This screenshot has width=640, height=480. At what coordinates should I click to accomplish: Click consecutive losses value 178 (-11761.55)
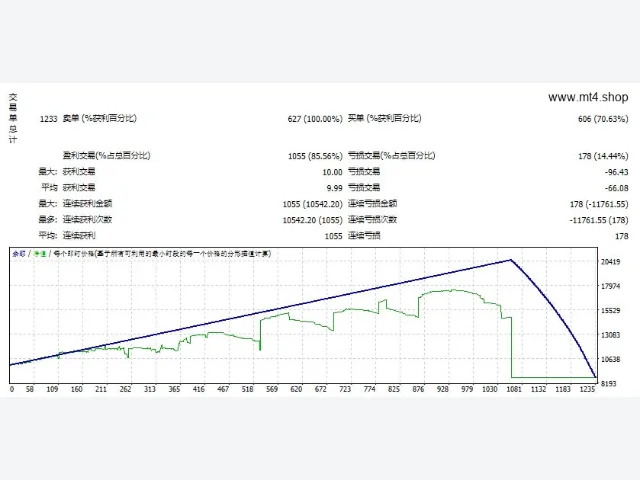click(599, 204)
